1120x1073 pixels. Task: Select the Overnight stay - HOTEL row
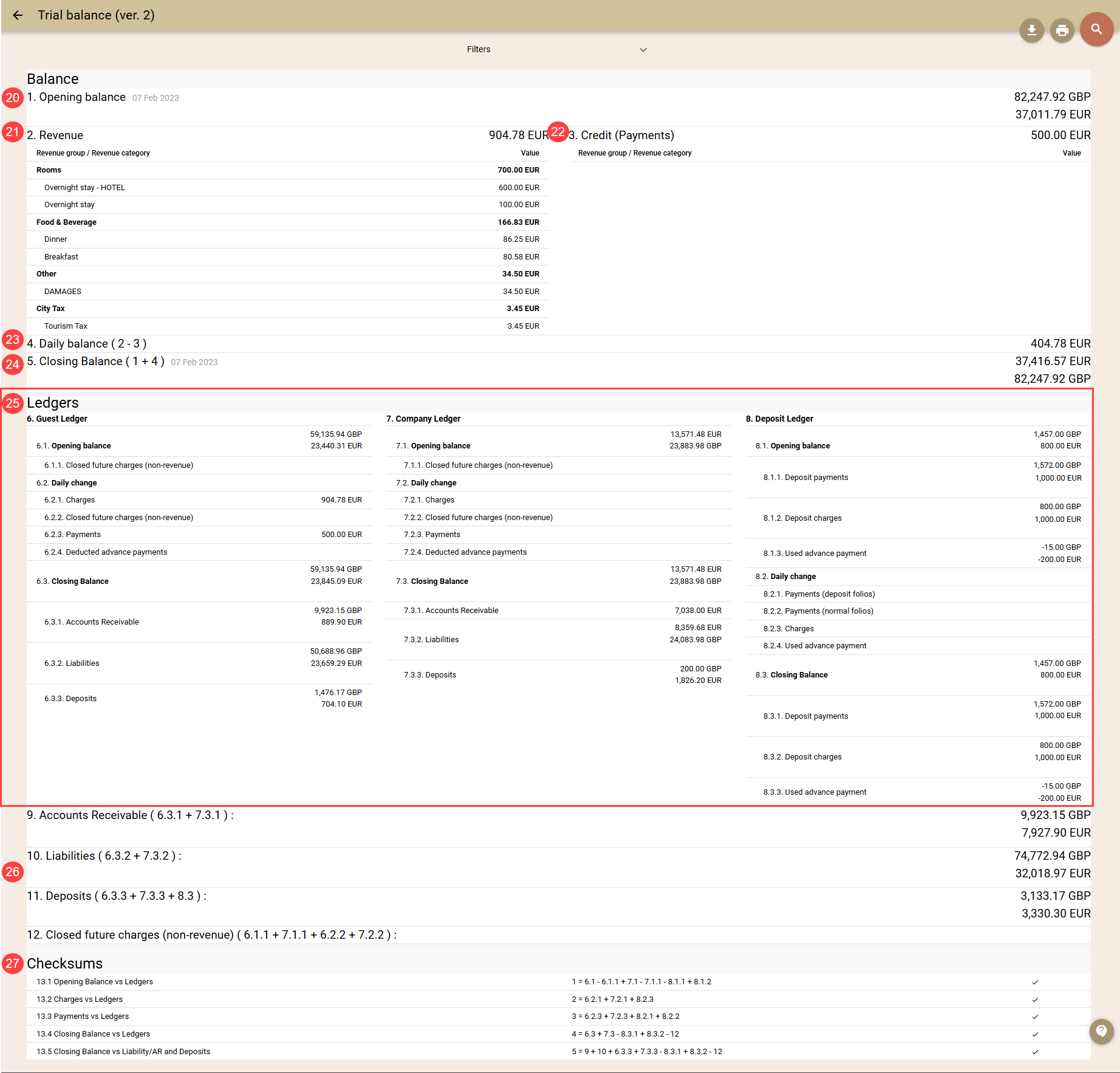[x=288, y=188]
